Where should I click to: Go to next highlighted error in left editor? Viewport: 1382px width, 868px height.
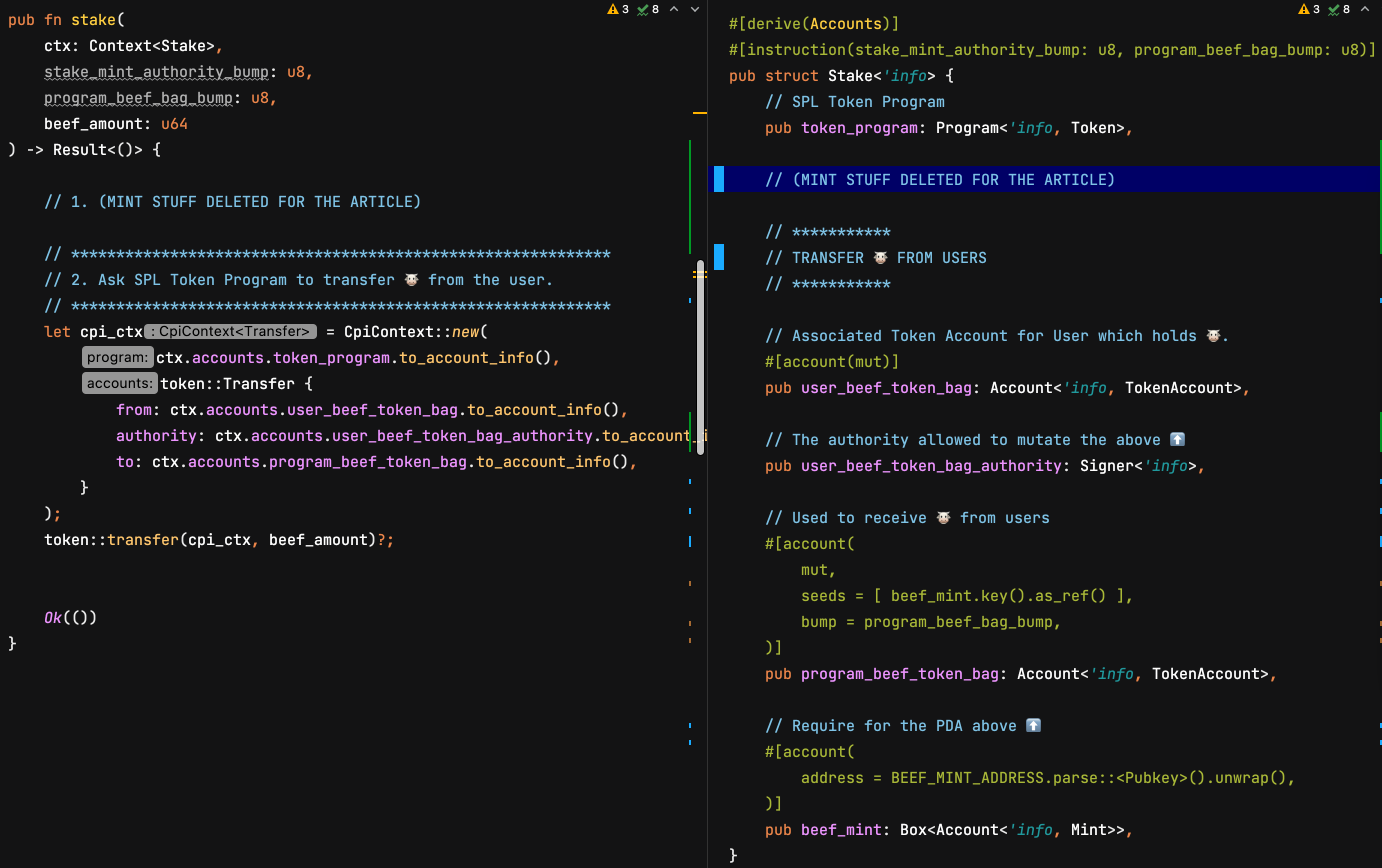coord(695,9)
